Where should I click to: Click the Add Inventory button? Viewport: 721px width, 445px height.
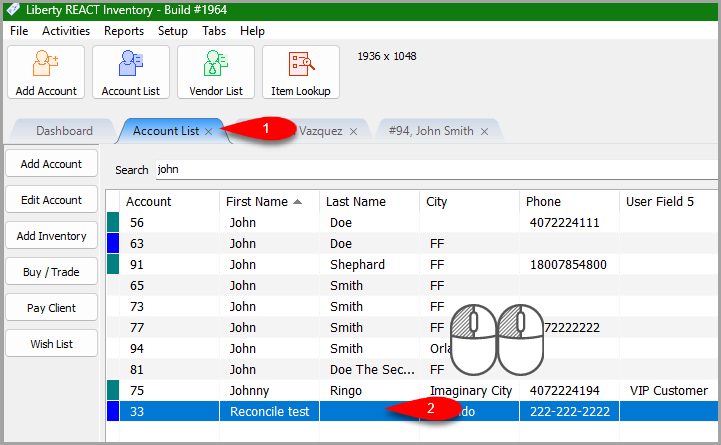(x=52, y=235)
